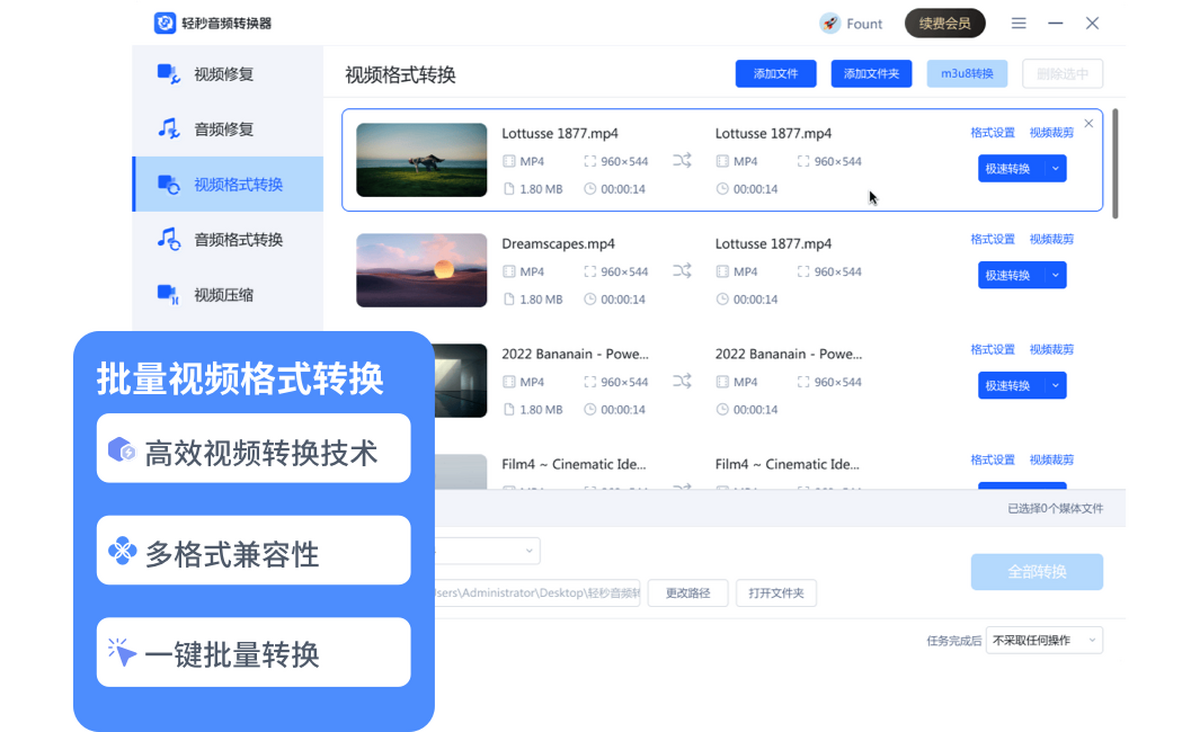The height and width of the screenshot is (732, 1200).
Task: Expand dropdown arrow beside first 极速转换 button
Action: click(1055, 169)
